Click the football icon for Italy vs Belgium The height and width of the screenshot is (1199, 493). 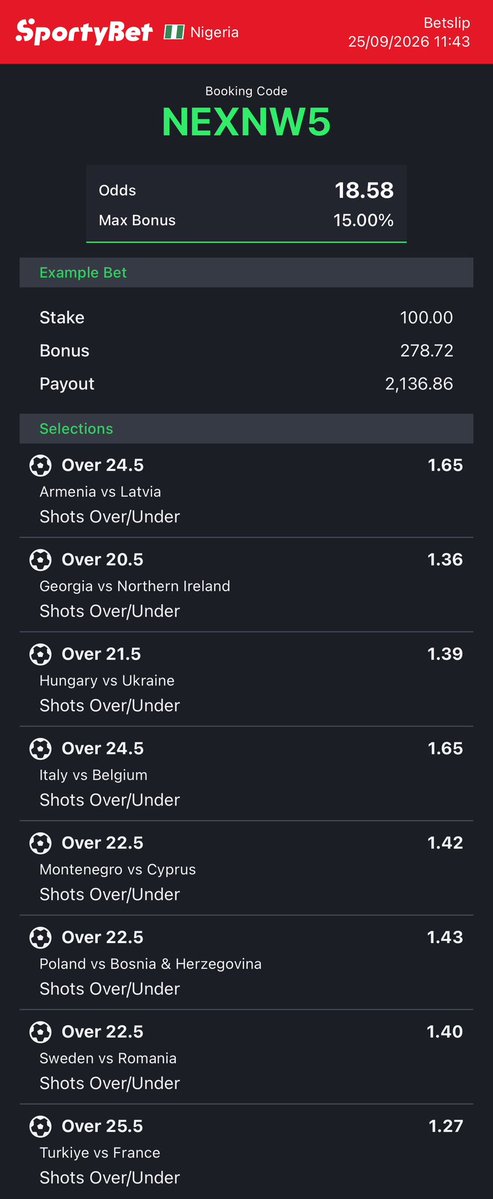[x=41, y=748]
